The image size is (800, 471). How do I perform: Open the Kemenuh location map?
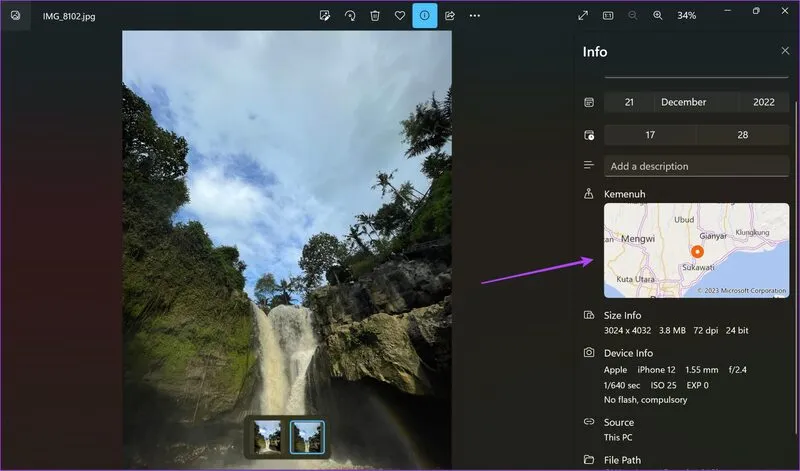[696, 250]
